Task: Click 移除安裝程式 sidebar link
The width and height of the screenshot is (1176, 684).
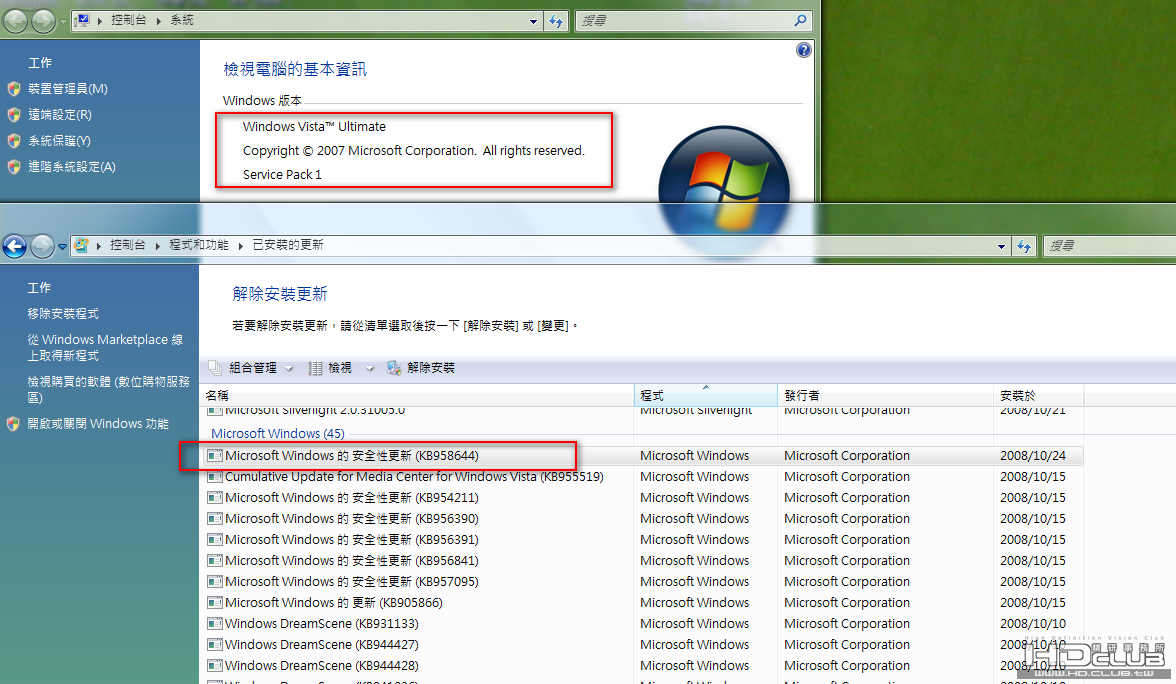Action: pyautogui.click(x=63, y=314)
